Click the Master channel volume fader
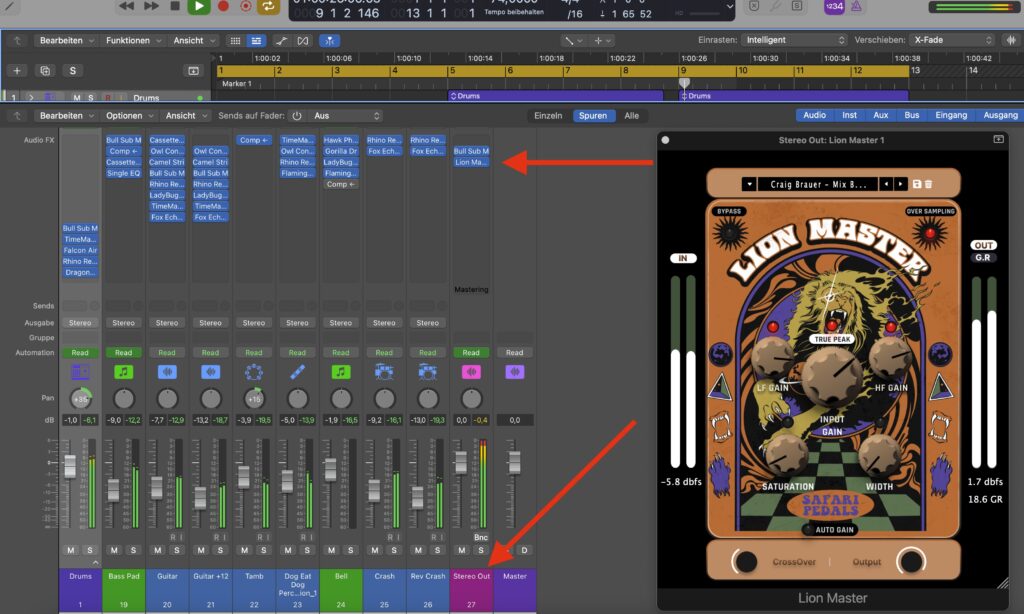 515,461
